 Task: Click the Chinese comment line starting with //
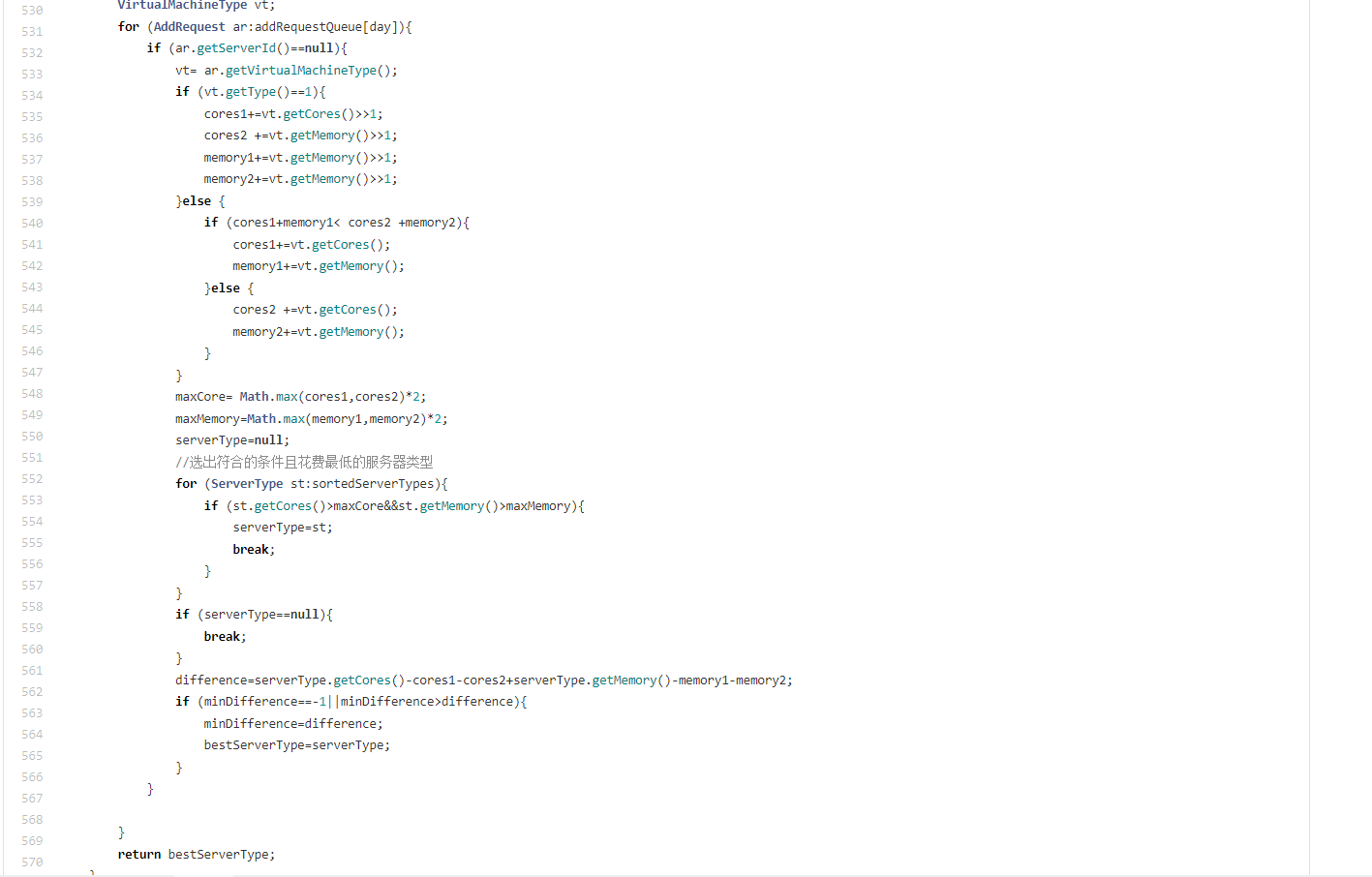pos(304,463)
